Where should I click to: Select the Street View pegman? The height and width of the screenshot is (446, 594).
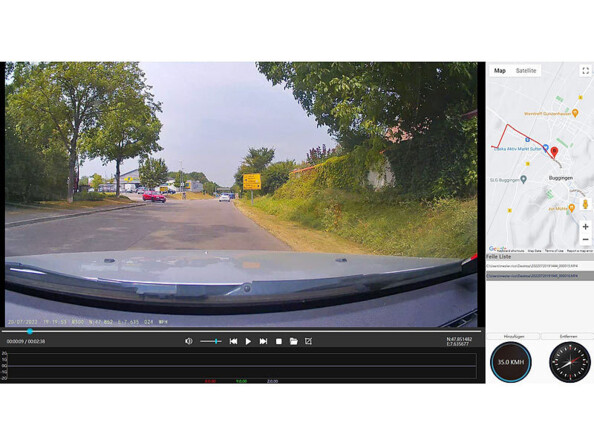tap(585, 204)
